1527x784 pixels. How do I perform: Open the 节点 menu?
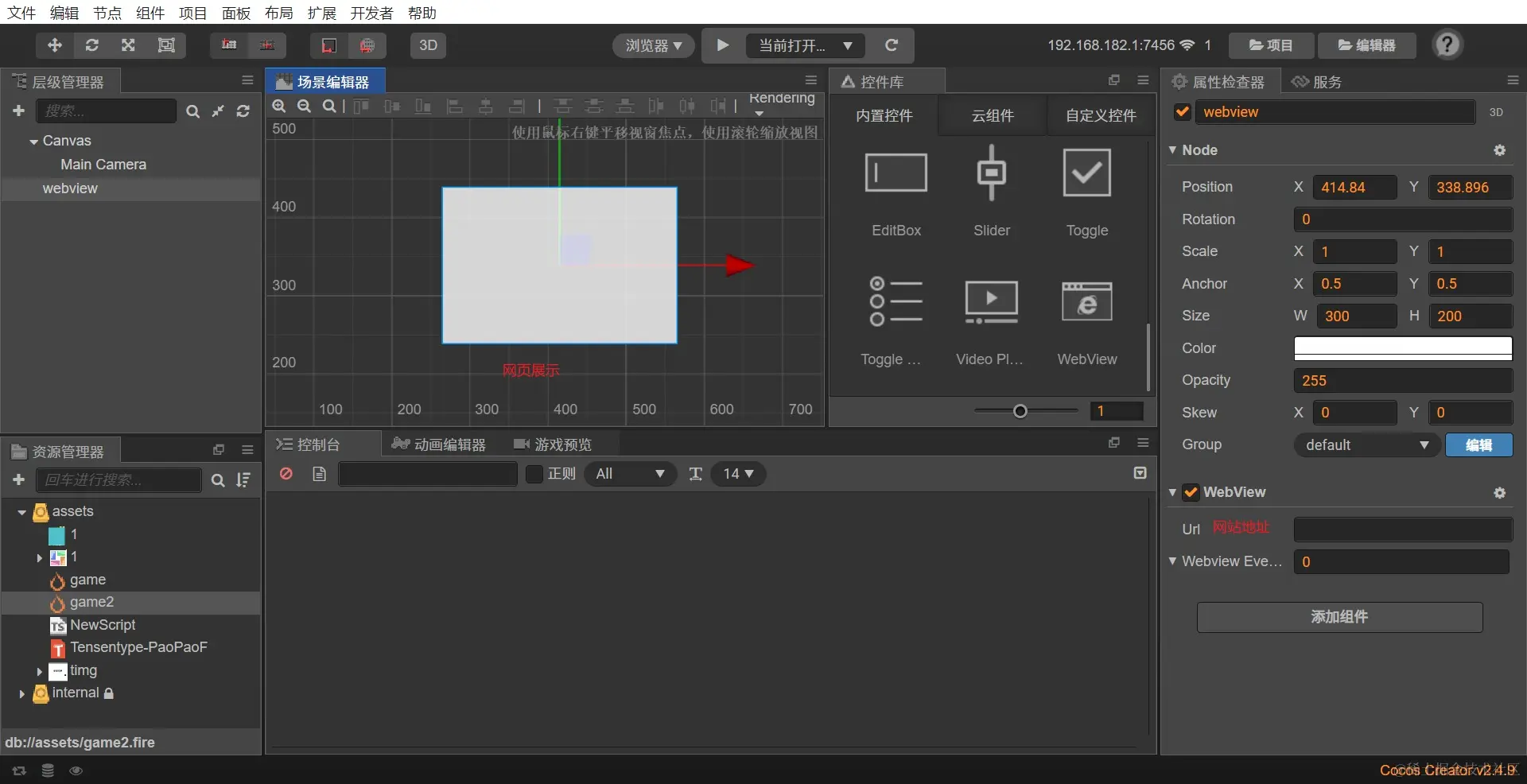point(107,13)
